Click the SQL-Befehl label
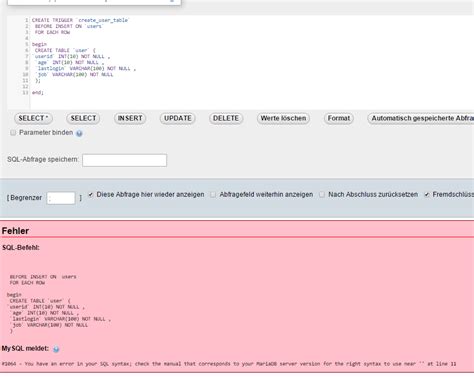The image size is (474, 377). (x=21, y=248)
